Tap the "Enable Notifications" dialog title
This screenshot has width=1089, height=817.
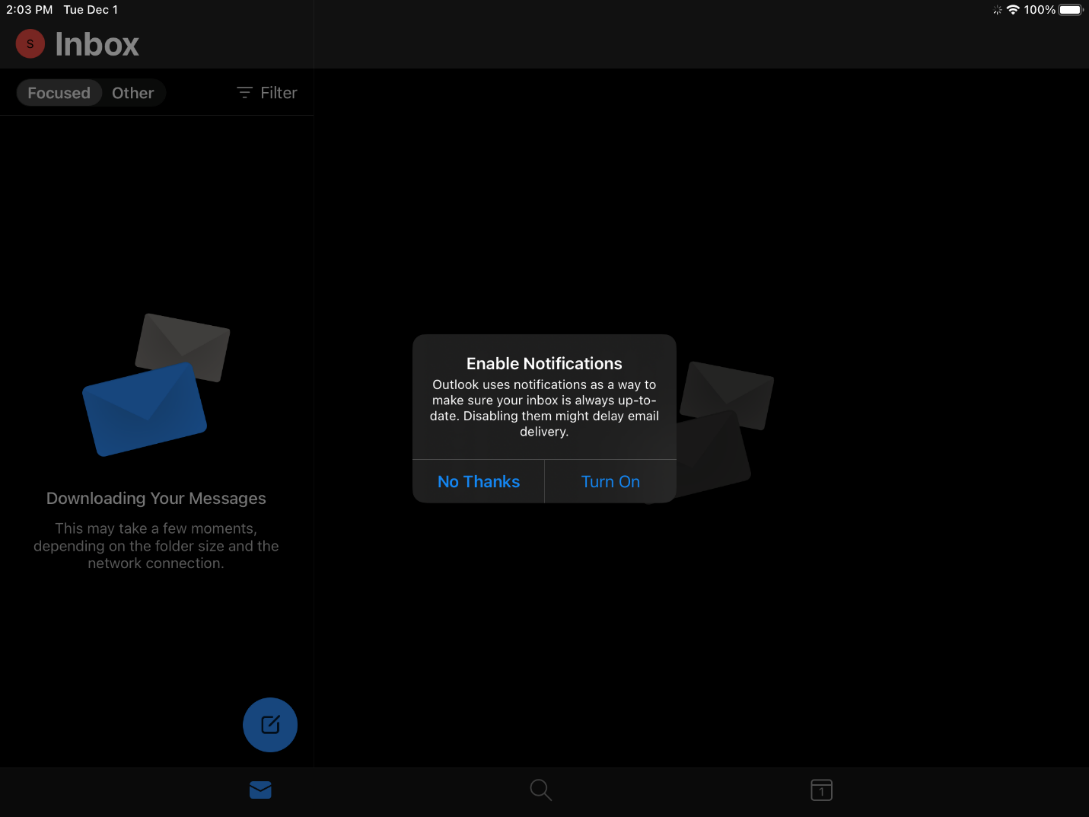tap(544, 363)
